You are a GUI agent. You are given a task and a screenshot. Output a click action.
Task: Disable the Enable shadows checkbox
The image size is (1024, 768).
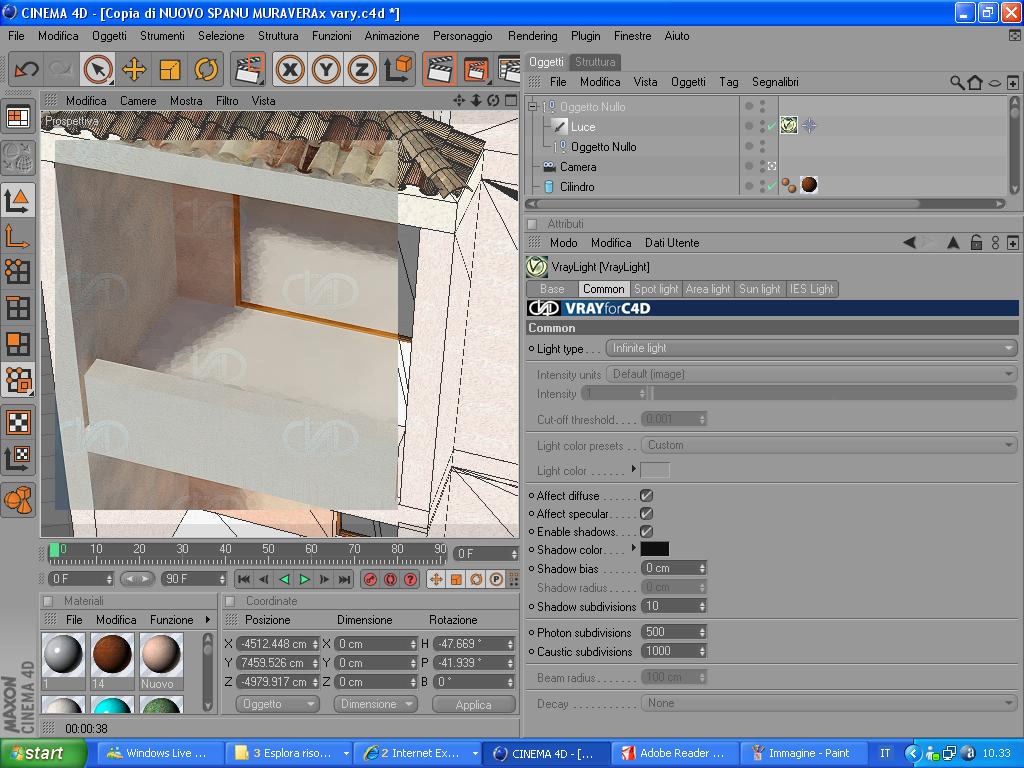[646, 532]
